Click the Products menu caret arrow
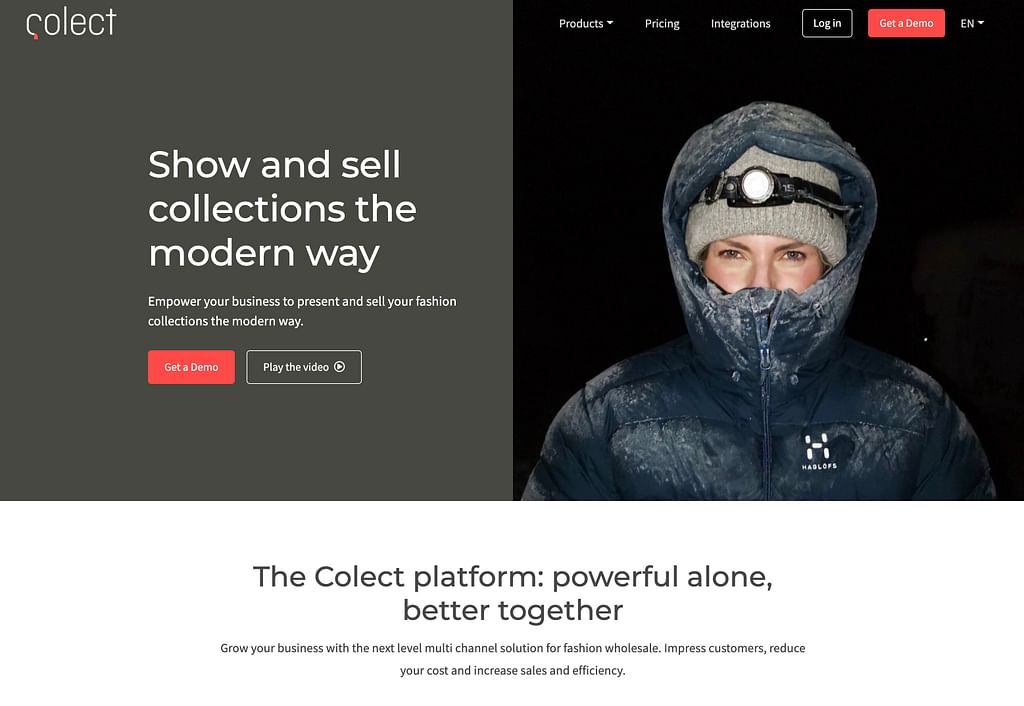This screenshot has width=1024, height=706. pyautogui.click(x=610, y=23)
